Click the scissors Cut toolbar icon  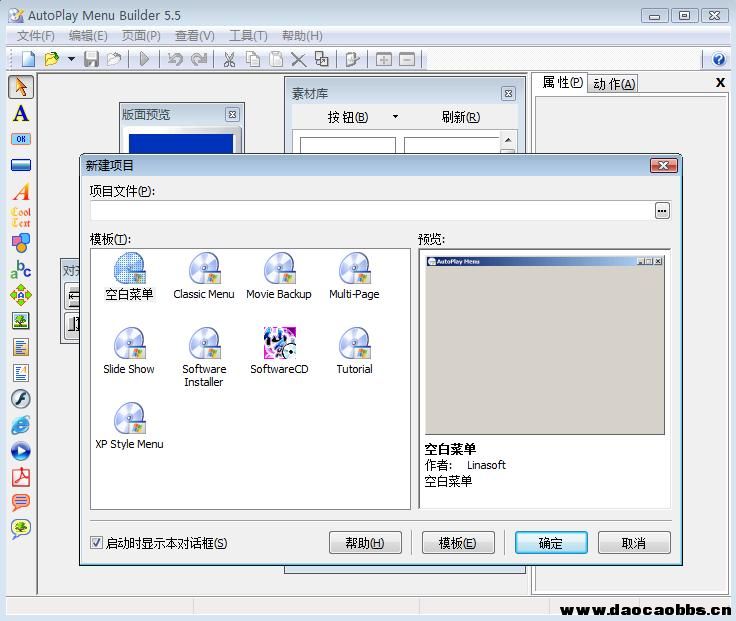228,60
